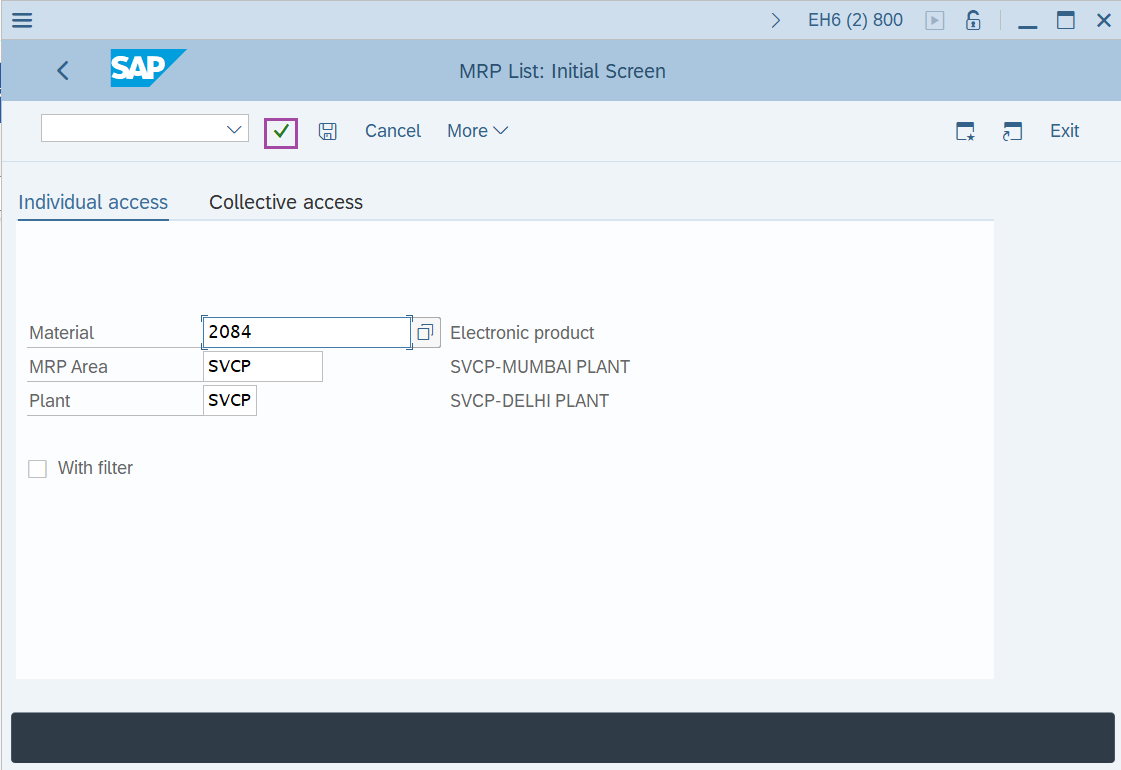The width and height of the screenshot is (1121, 770).
Task: Open the multiple selection icon beside Material field
Action: coord(425,332)
